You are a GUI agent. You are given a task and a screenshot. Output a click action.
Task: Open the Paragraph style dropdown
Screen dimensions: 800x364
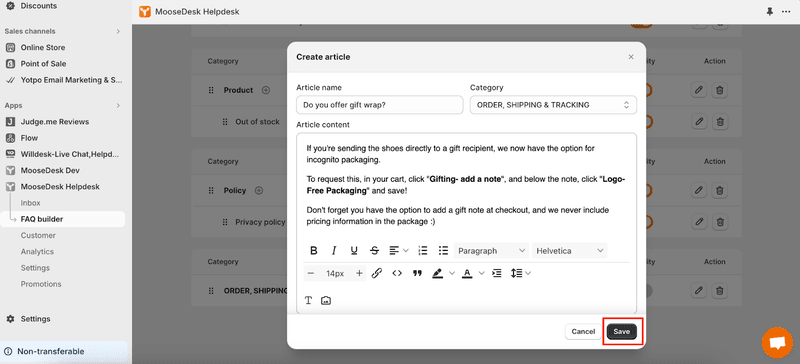click(491, 251)
